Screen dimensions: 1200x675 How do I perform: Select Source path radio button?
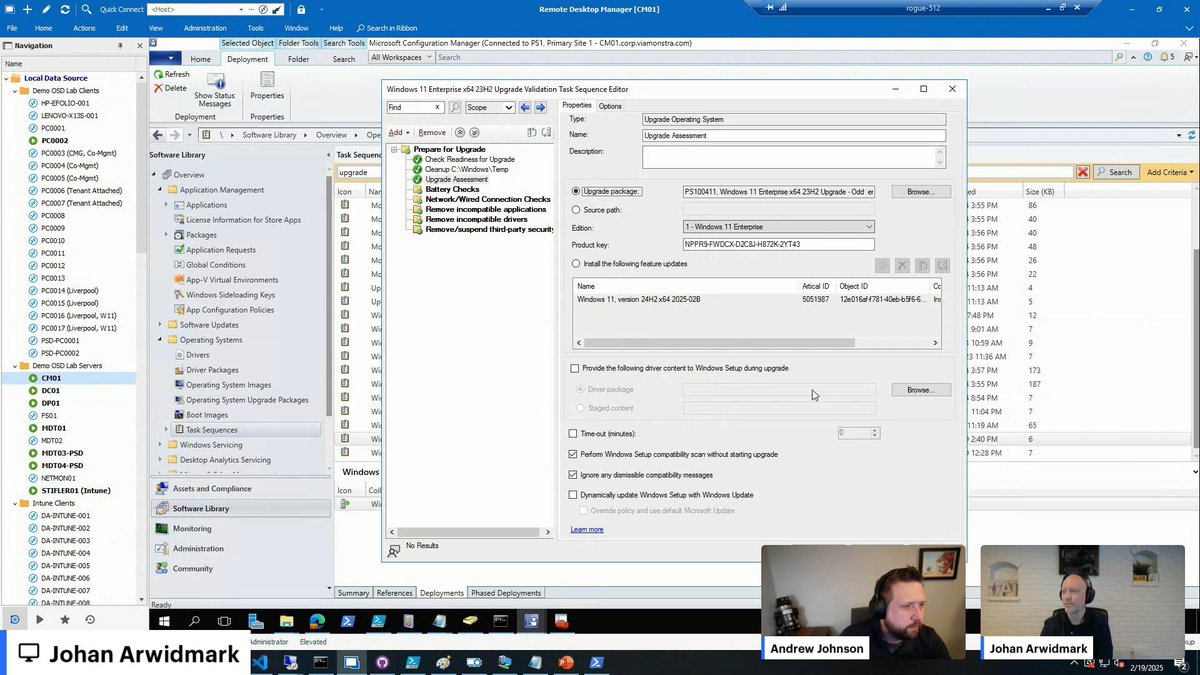[576, 210]
